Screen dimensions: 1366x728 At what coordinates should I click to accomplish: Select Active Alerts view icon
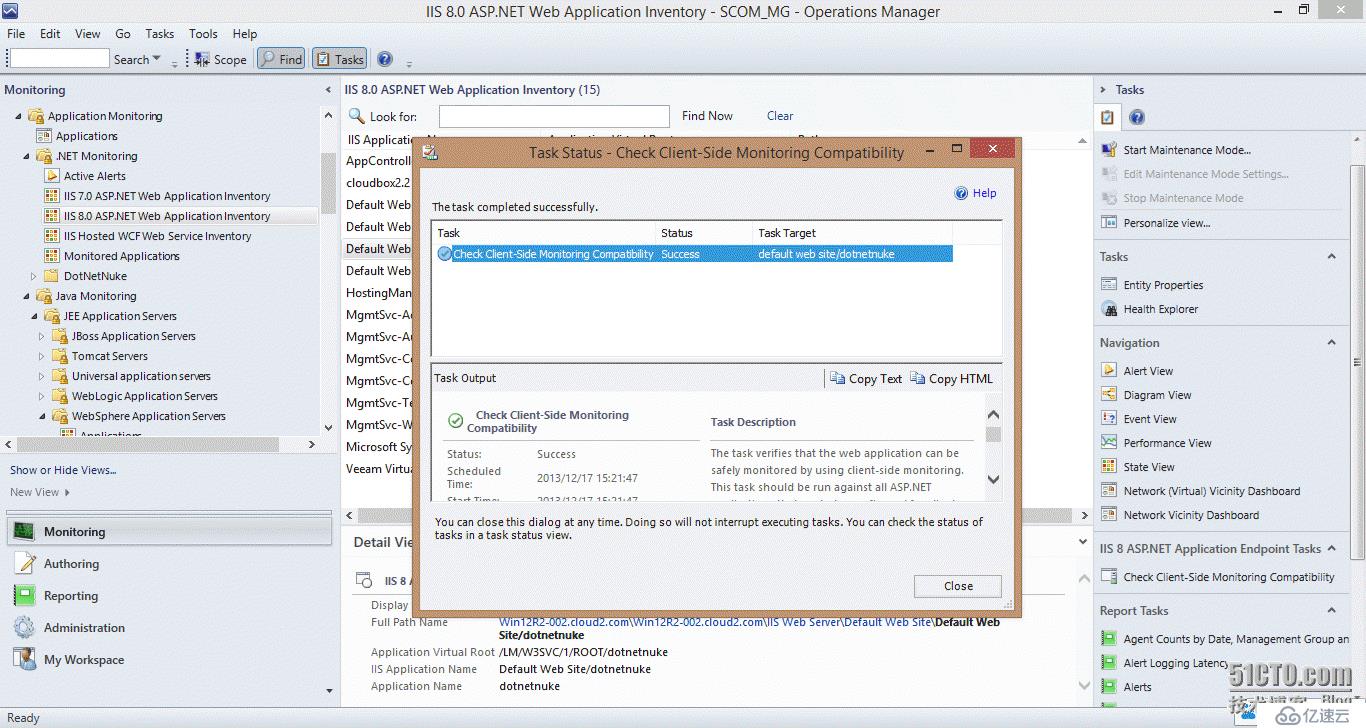53,176
